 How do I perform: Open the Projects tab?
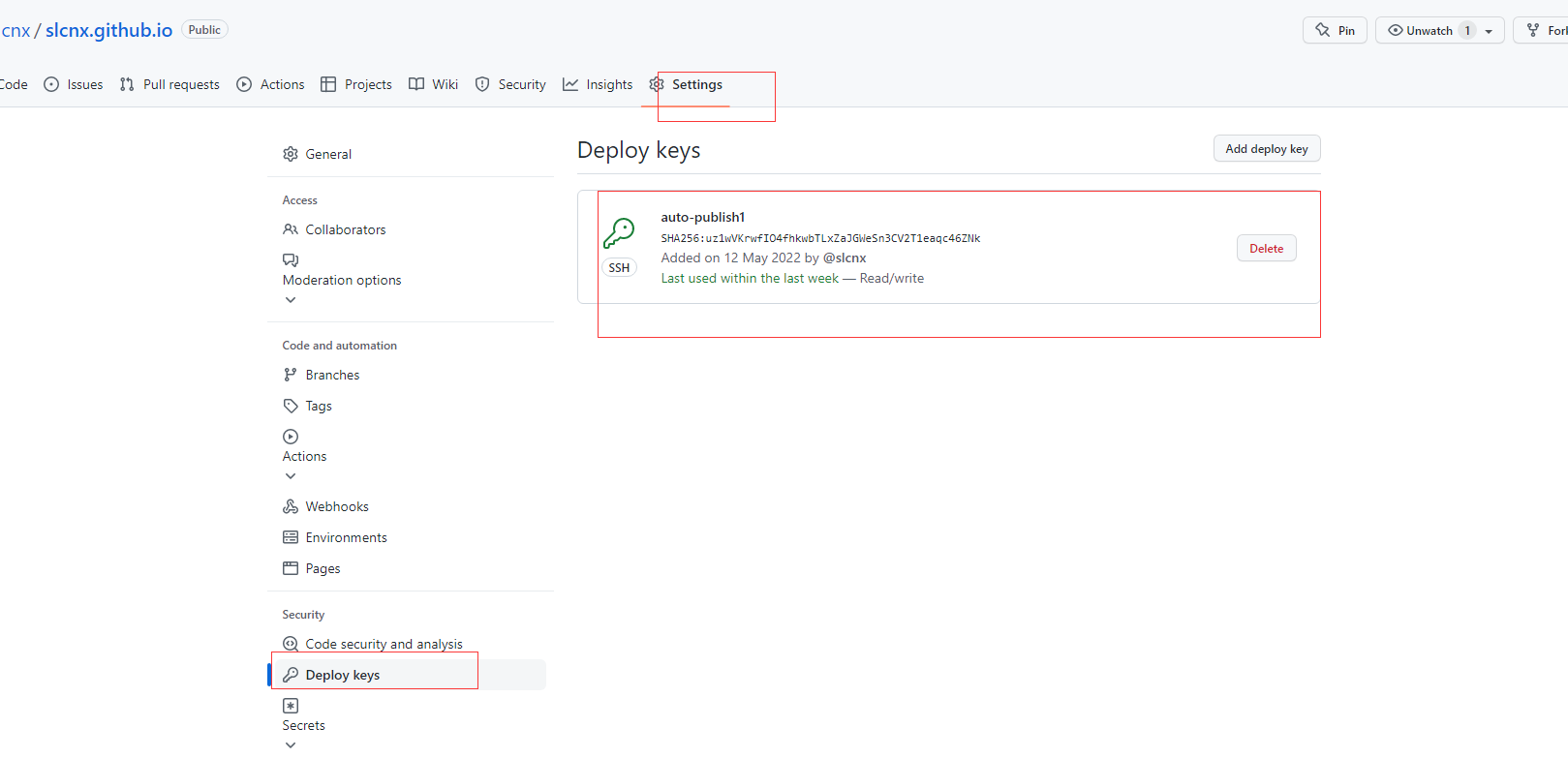(355, 84)
